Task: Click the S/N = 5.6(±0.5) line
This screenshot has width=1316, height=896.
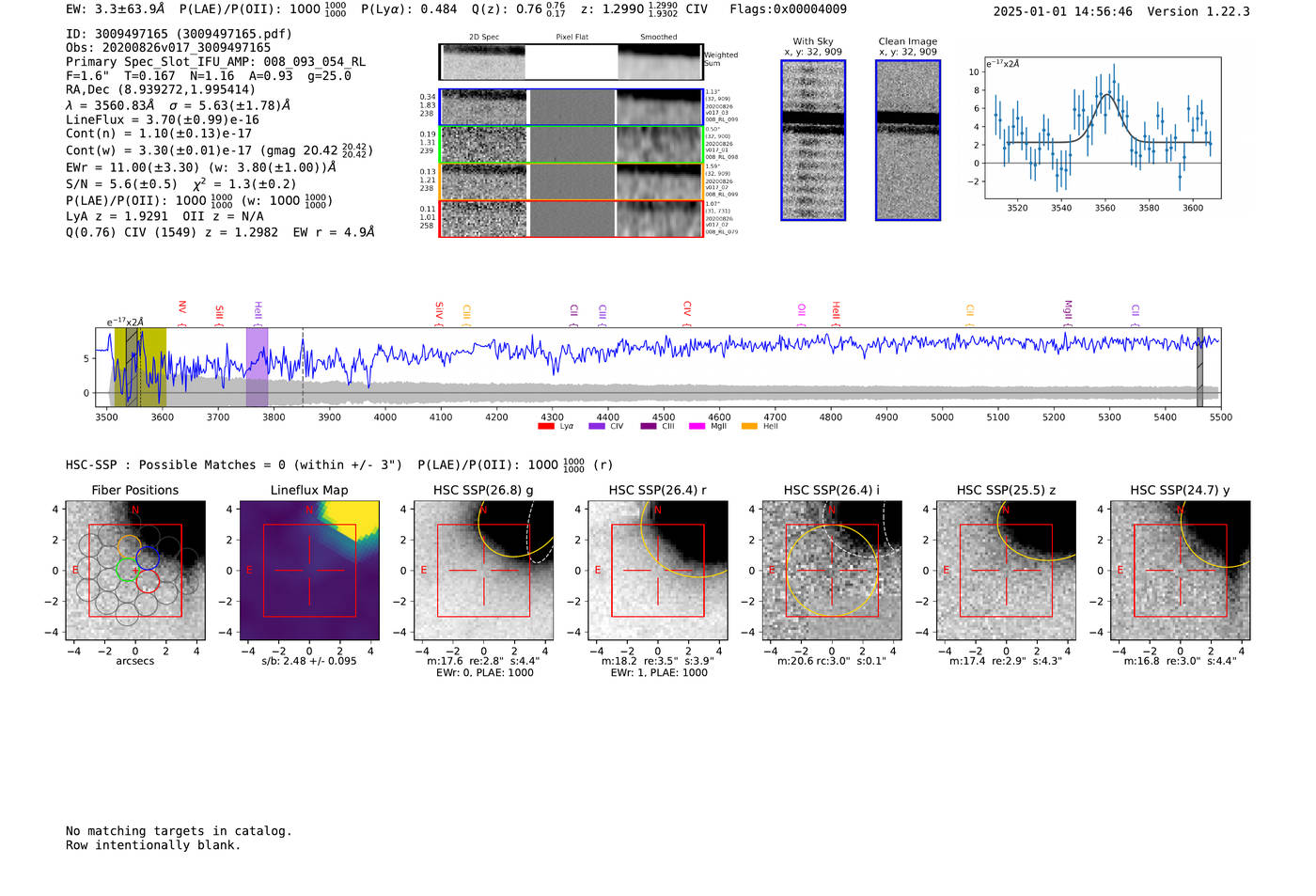Action: click(180, 184)
